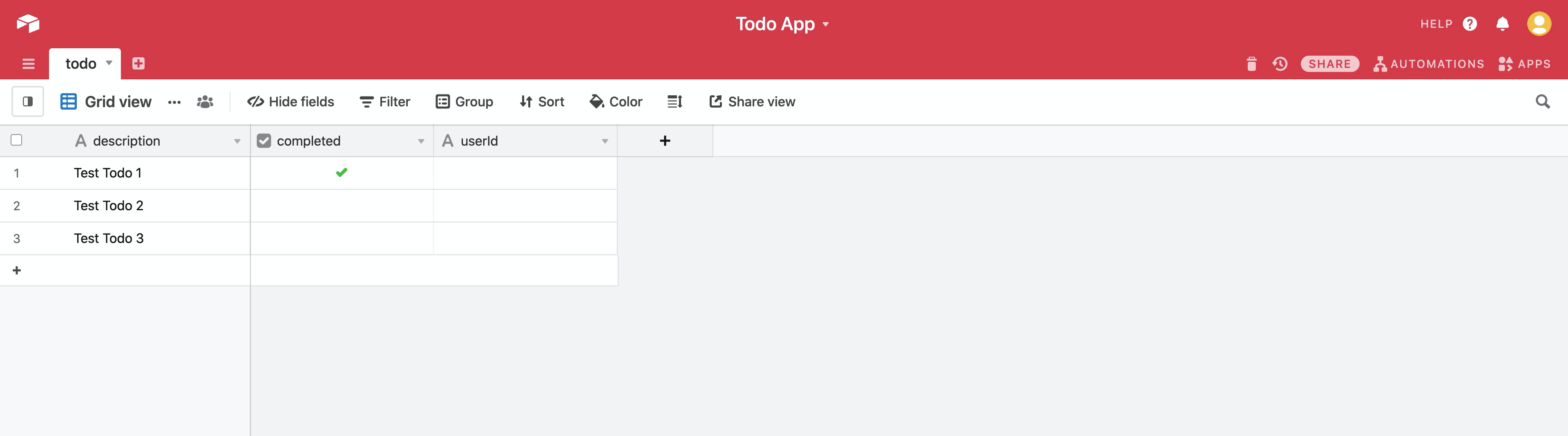The image size is (1568, 436).
Task: Click userId cell for Test Todo 2
Action: (525, 206)
